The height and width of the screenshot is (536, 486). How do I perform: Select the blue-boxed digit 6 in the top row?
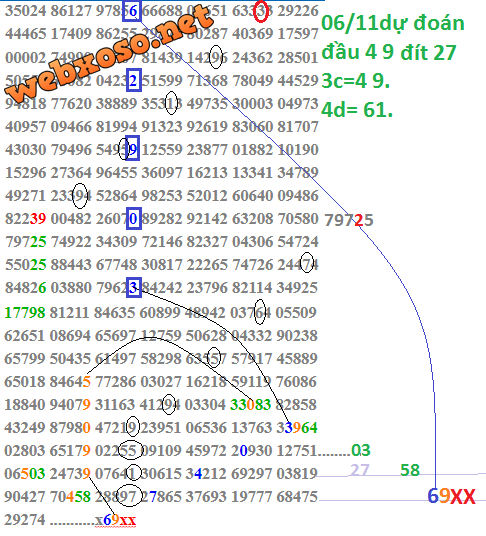tap(132, 12)
